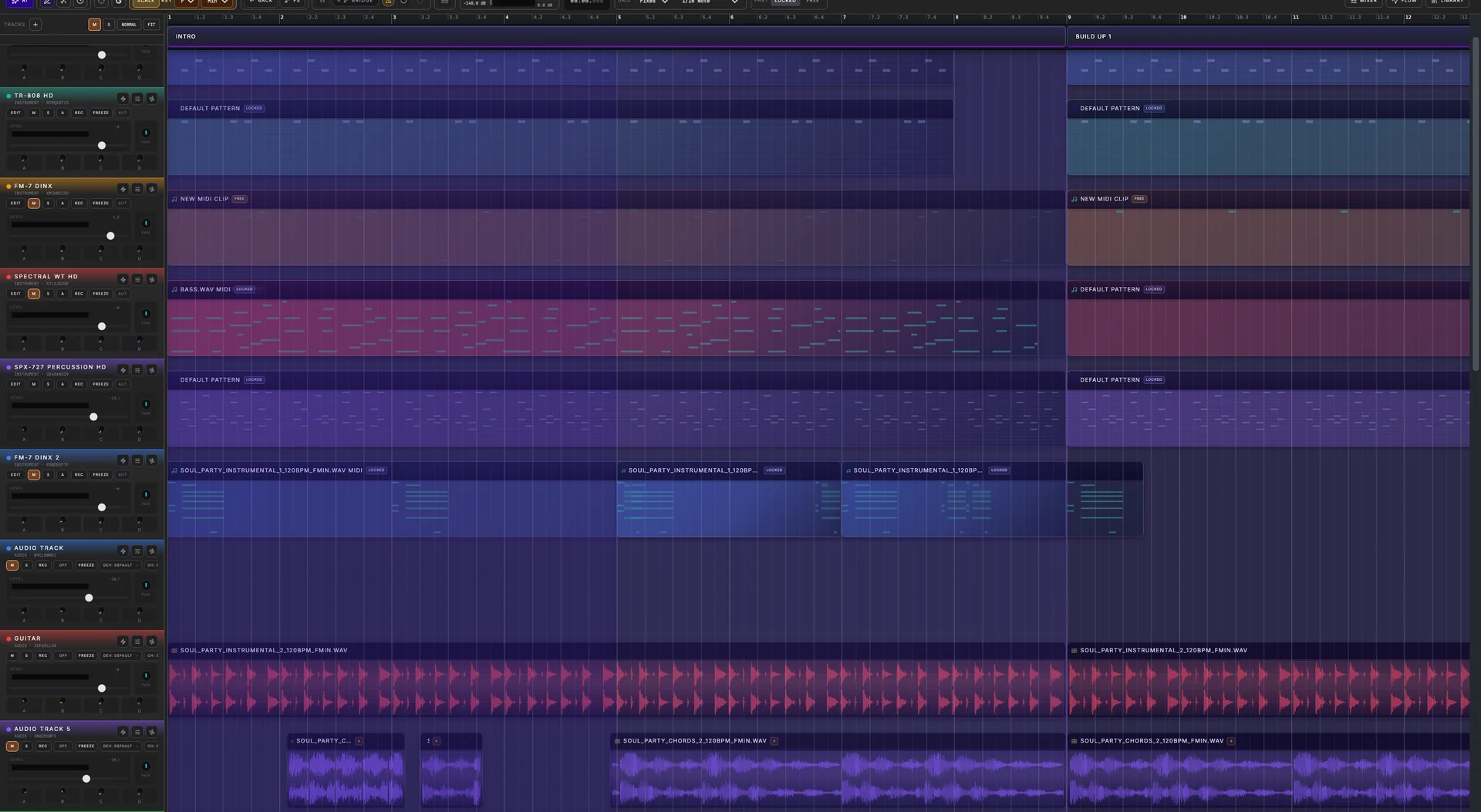Toggle the global M button in Tracks header

click(x=94, y=25)
